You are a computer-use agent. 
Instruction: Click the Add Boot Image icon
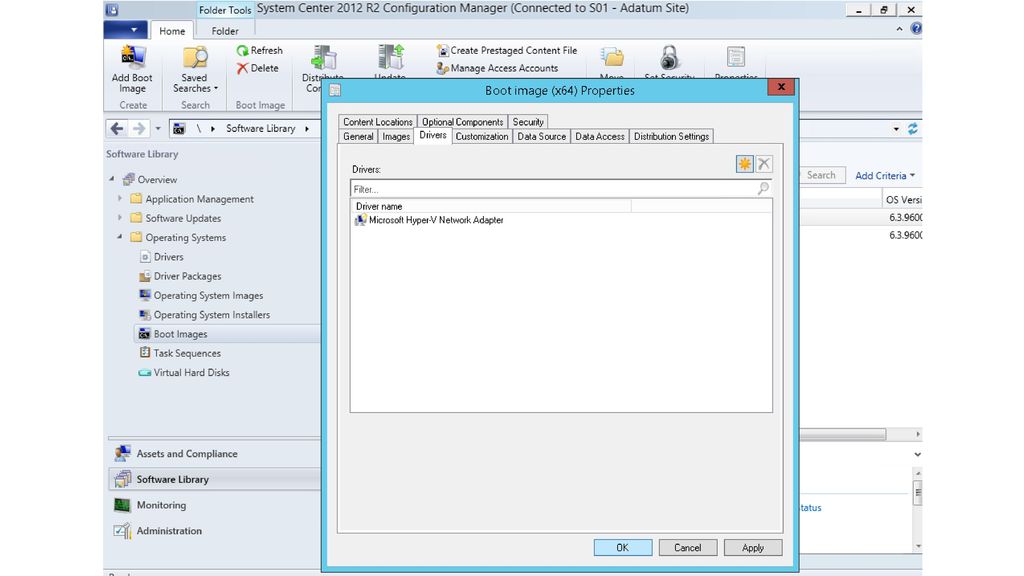[x=132, y=58]
